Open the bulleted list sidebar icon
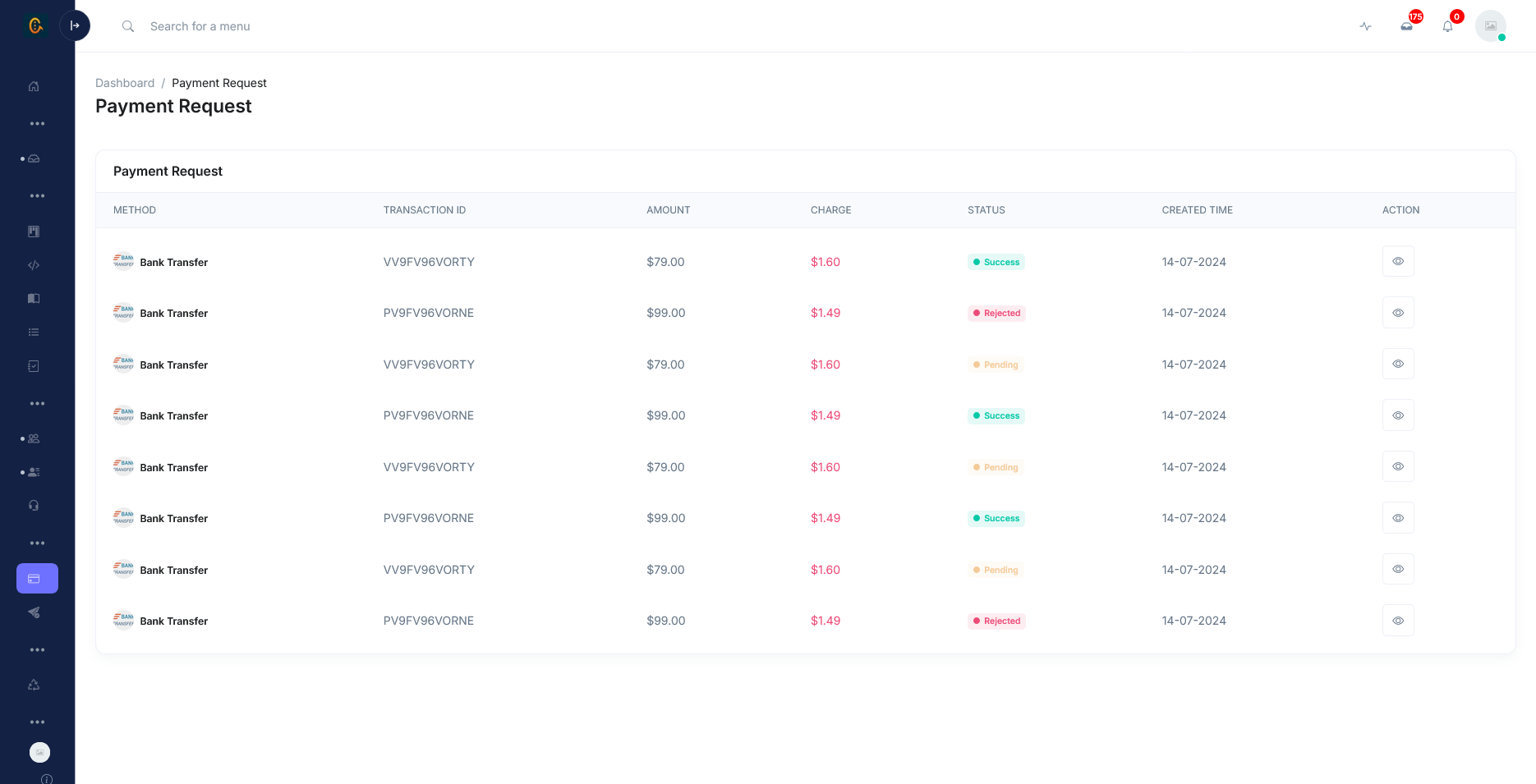This screenshot has width=1536, height=784. click(34, 332)
